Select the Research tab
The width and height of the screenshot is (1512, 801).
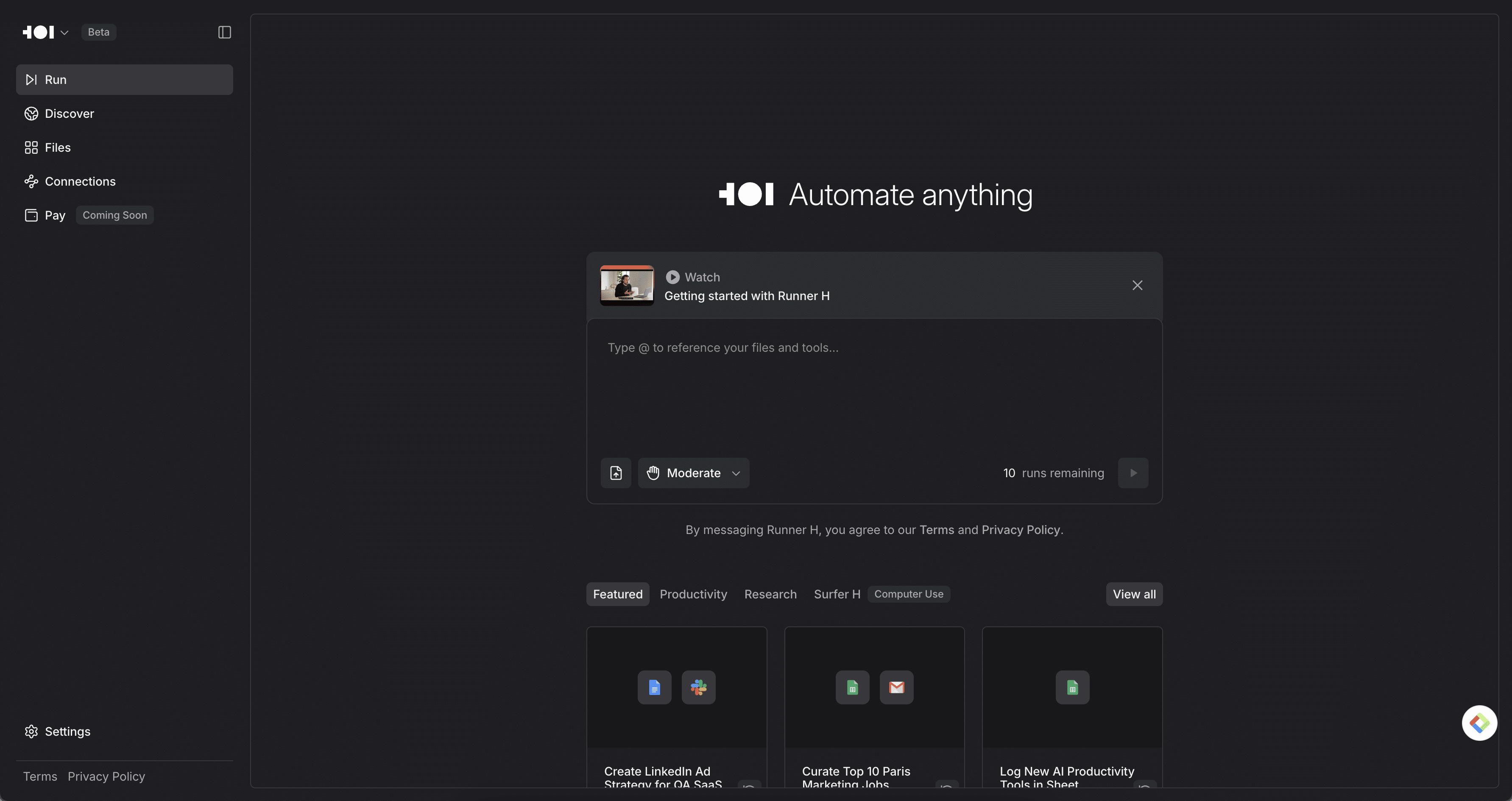(x=770, y=595)
